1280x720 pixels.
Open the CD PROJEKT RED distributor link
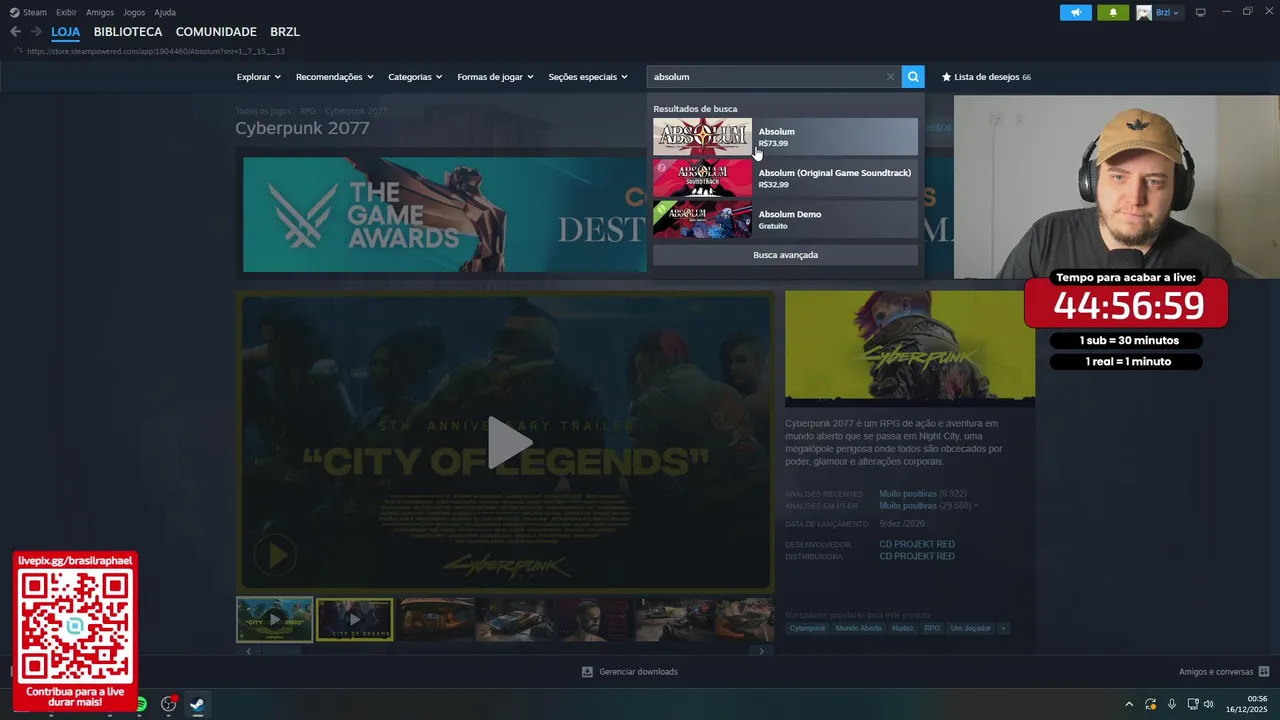(917, 556)
